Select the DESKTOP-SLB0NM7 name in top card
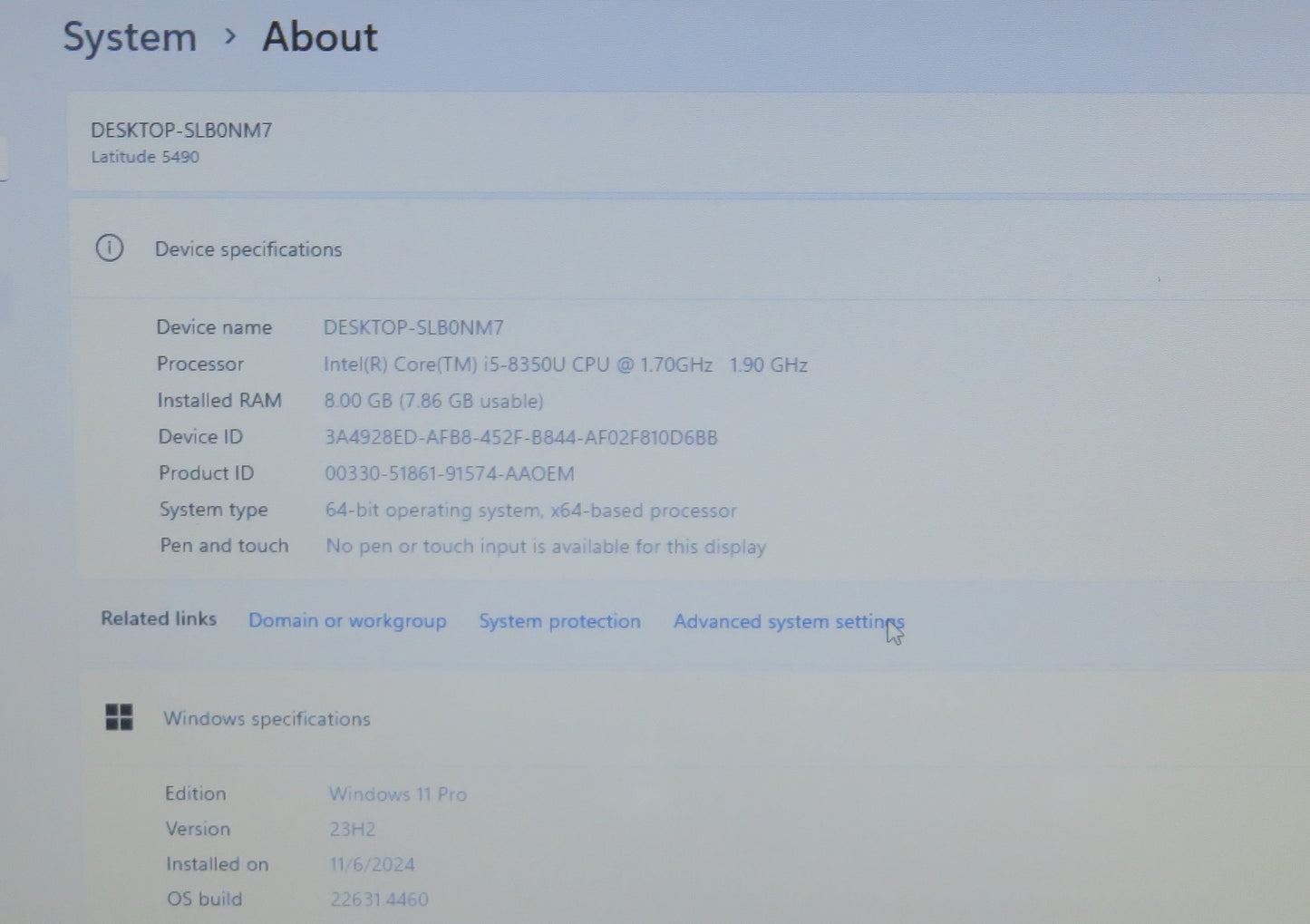The image size is (1310, 924). tap(181, 131)
